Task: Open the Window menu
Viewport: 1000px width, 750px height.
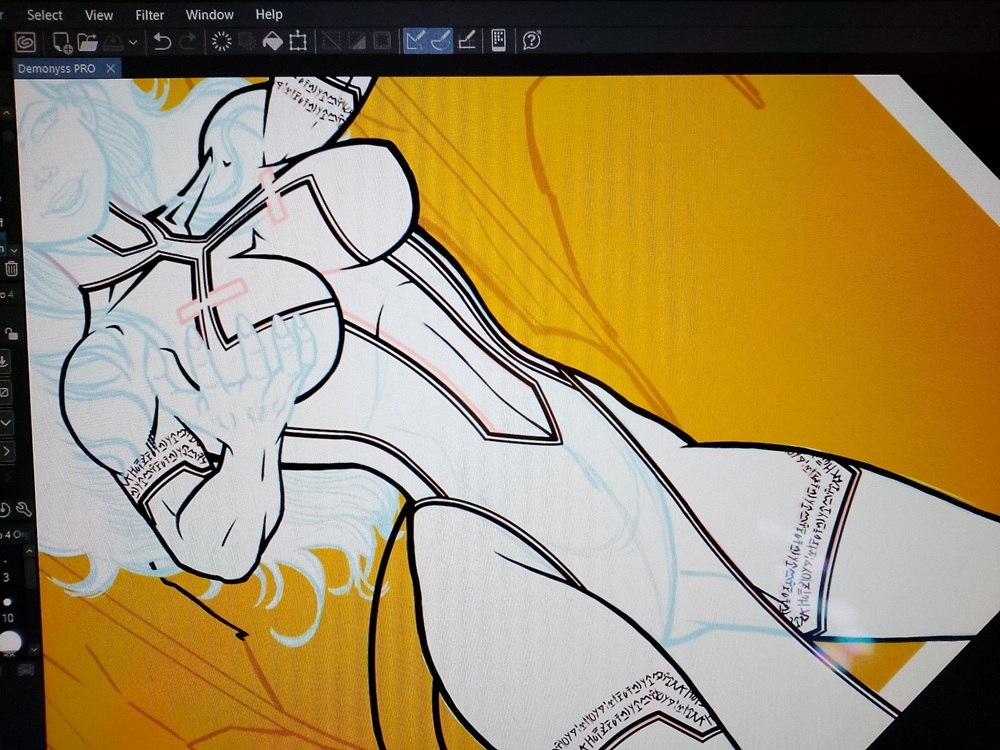Action: [210, 15]
